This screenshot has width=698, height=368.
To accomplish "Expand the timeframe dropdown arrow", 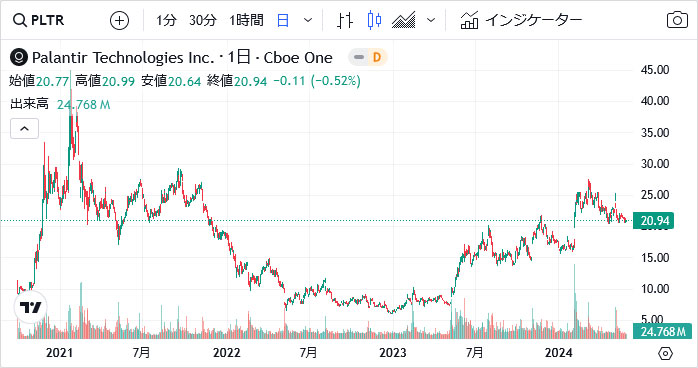I will 308,20.
